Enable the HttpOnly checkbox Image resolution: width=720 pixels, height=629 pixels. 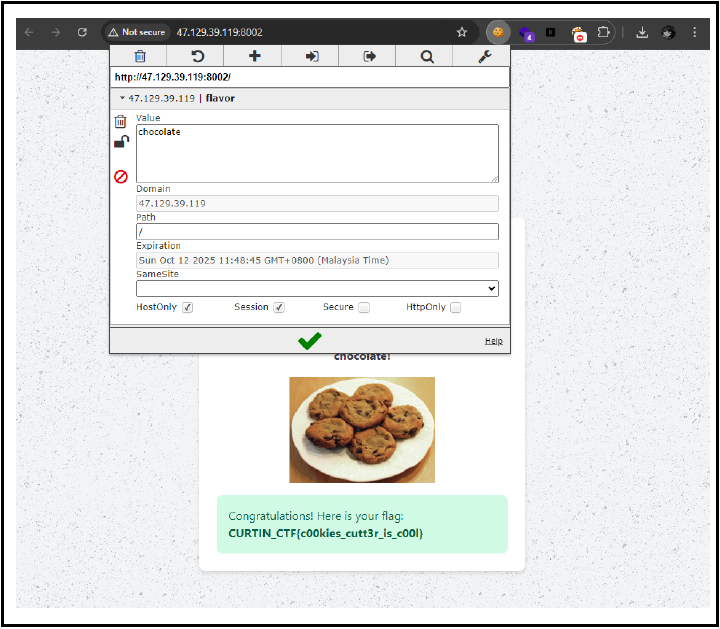pyautogui.click(x=456, y=308)
